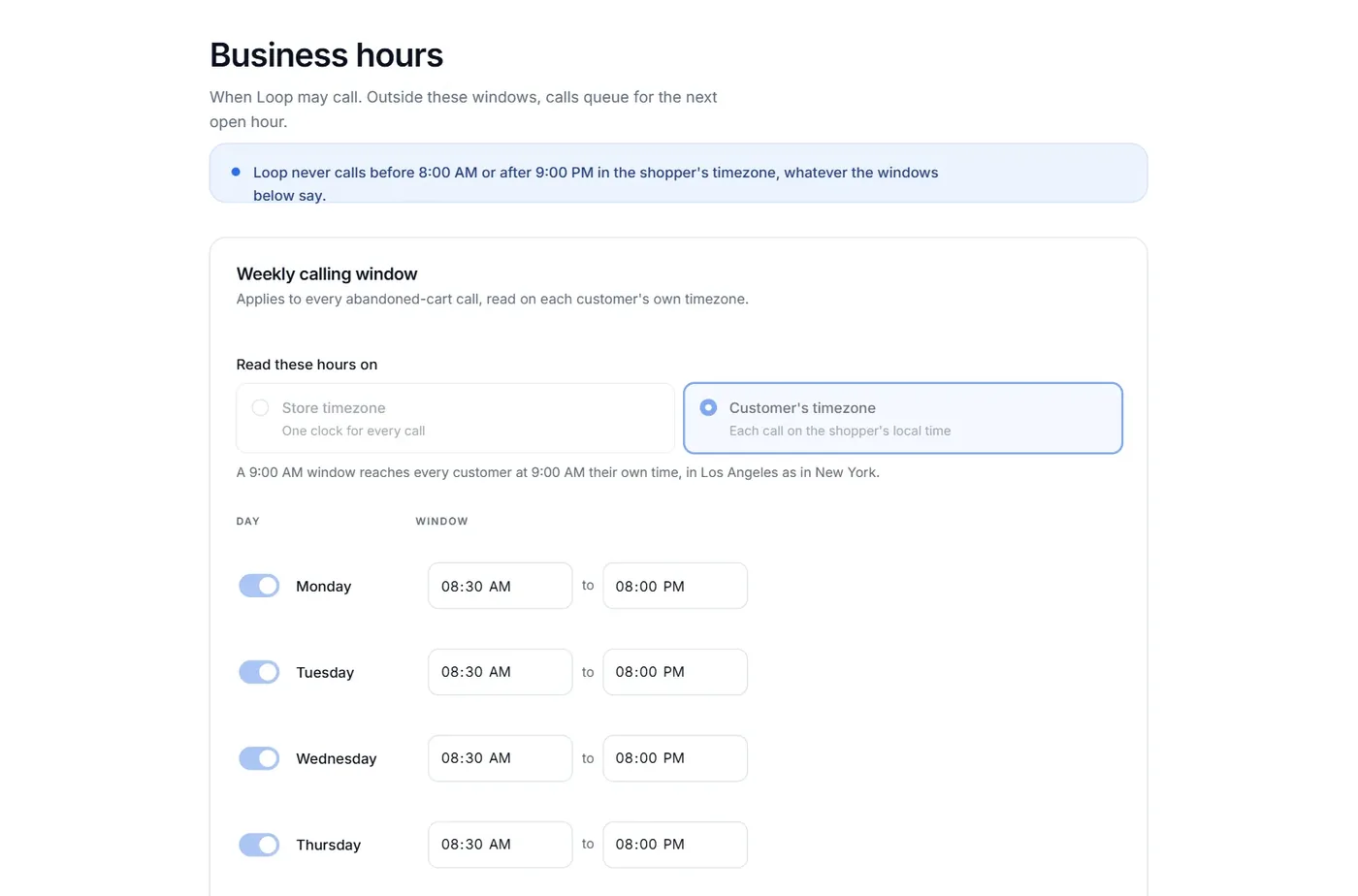The height and width of the screenshot is (896, 1358).
Task: Click the 'Read these hours on' label
Action: coord(307,365)
